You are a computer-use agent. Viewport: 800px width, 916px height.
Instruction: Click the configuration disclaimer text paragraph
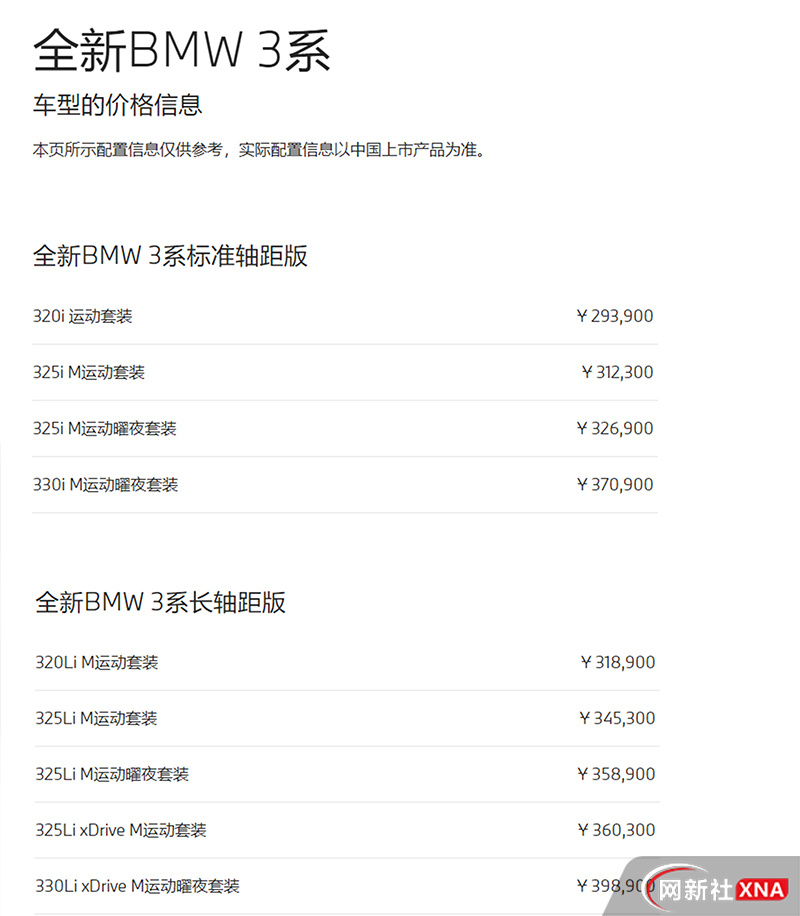click(259, 151)
